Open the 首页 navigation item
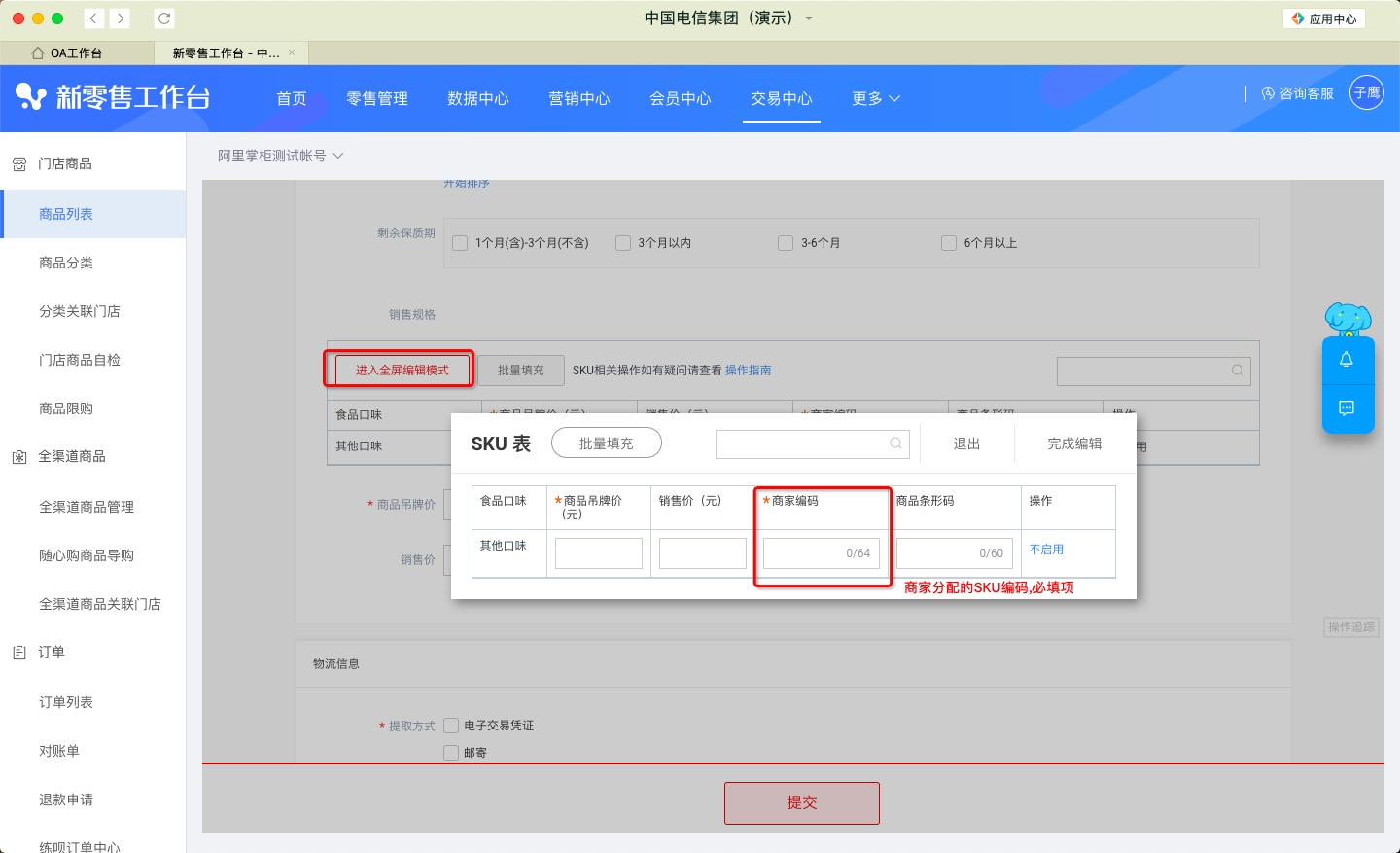1400x853 pixels. [292, 98]
